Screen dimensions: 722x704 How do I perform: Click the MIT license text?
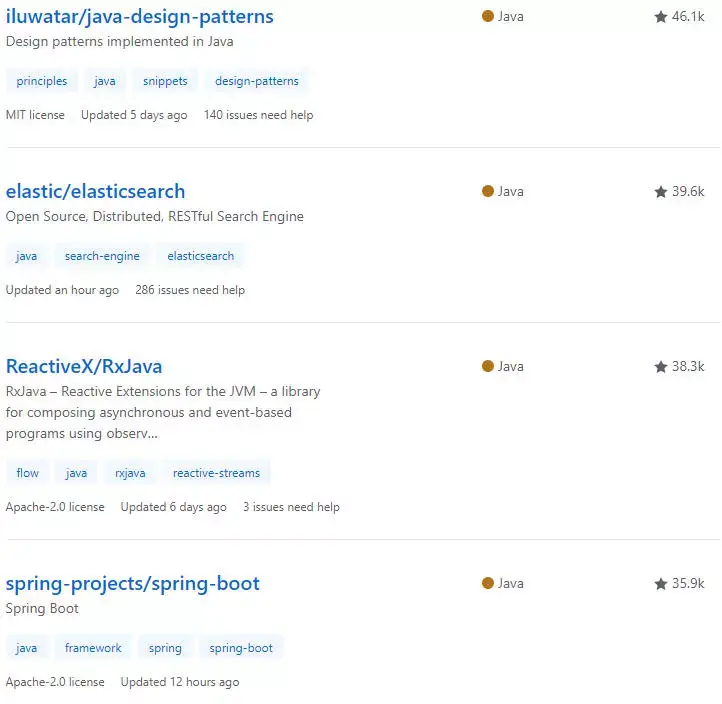click(x=35, y=115)
